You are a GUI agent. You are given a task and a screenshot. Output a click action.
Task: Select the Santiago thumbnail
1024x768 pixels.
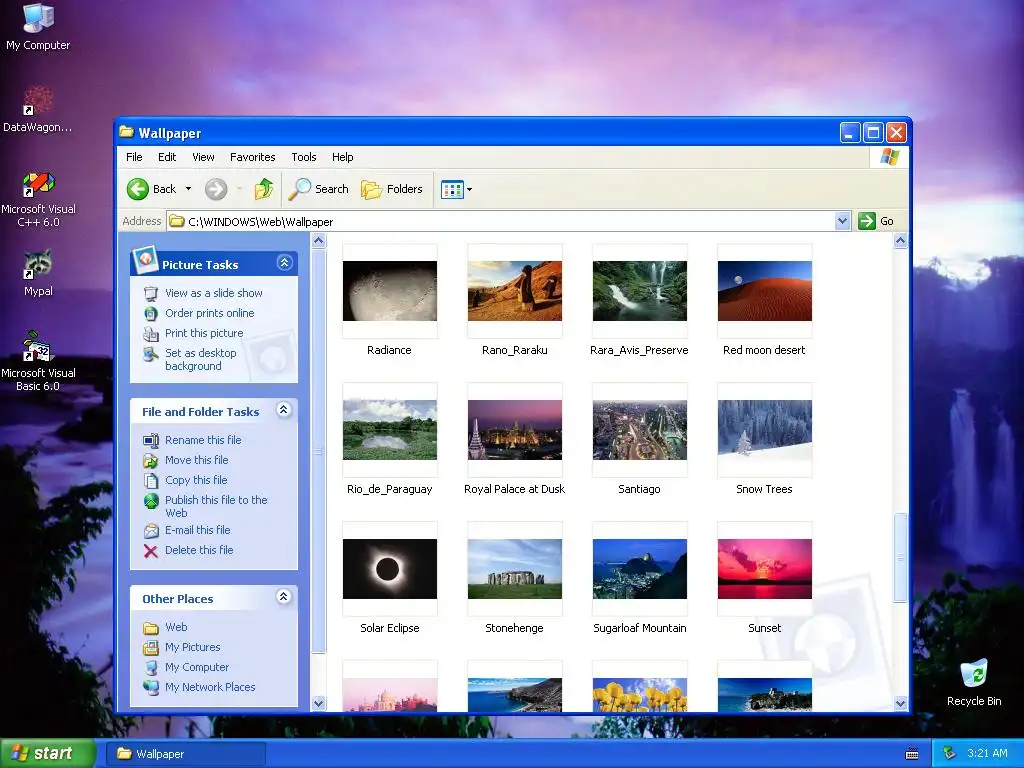(x=639, y=430)
